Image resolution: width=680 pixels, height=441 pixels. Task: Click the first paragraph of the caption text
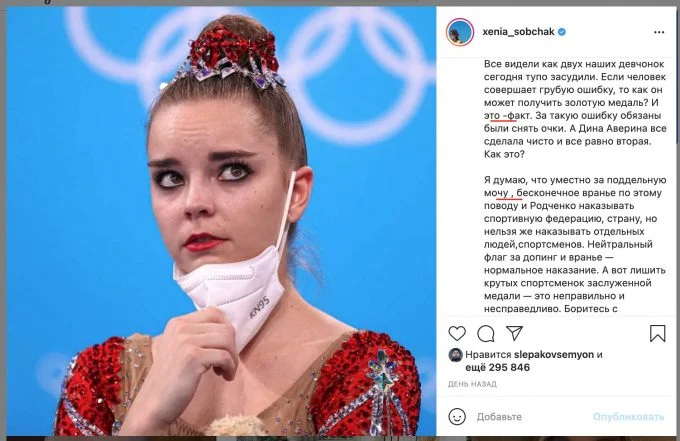pyautogui.click(x=575, y=109)
